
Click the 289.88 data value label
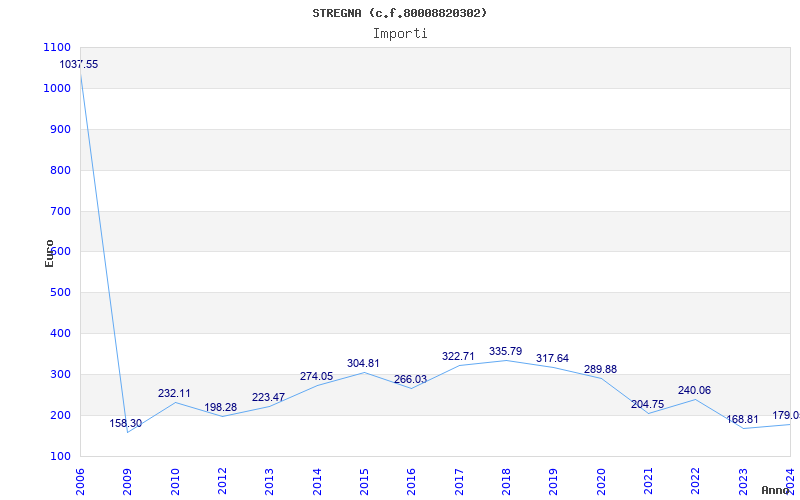pos(601,369)
